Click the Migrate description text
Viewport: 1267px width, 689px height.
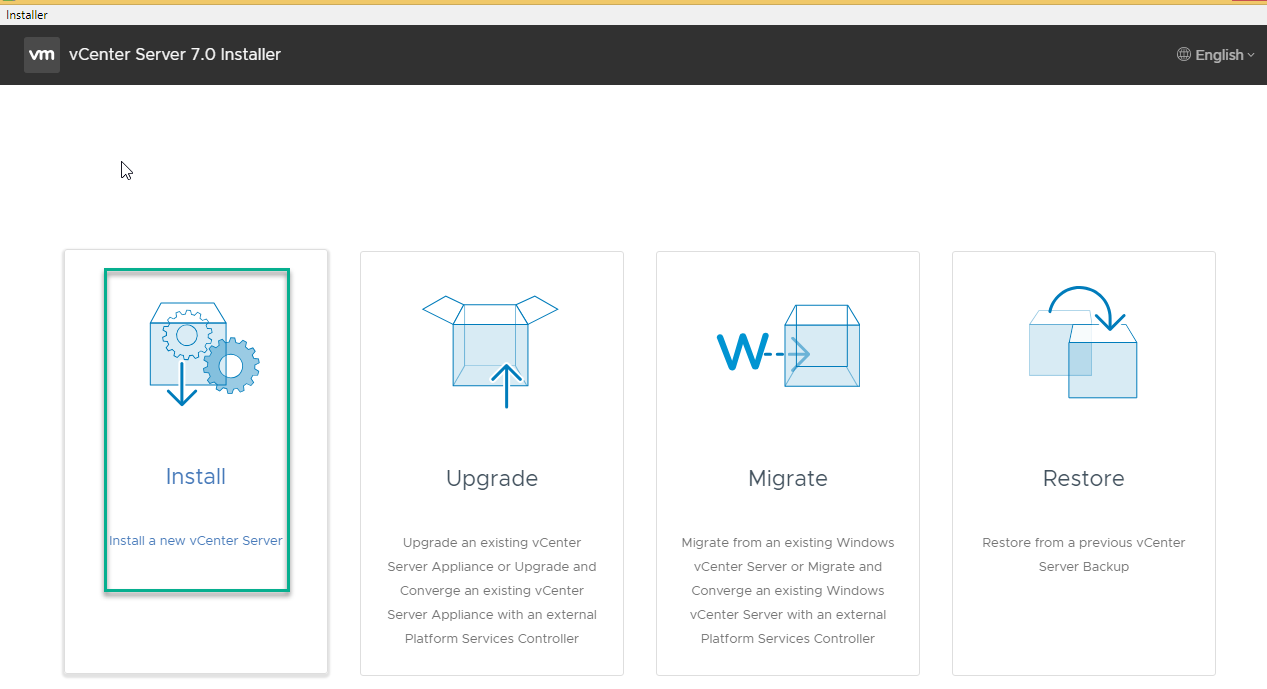[x=788, y=591]
